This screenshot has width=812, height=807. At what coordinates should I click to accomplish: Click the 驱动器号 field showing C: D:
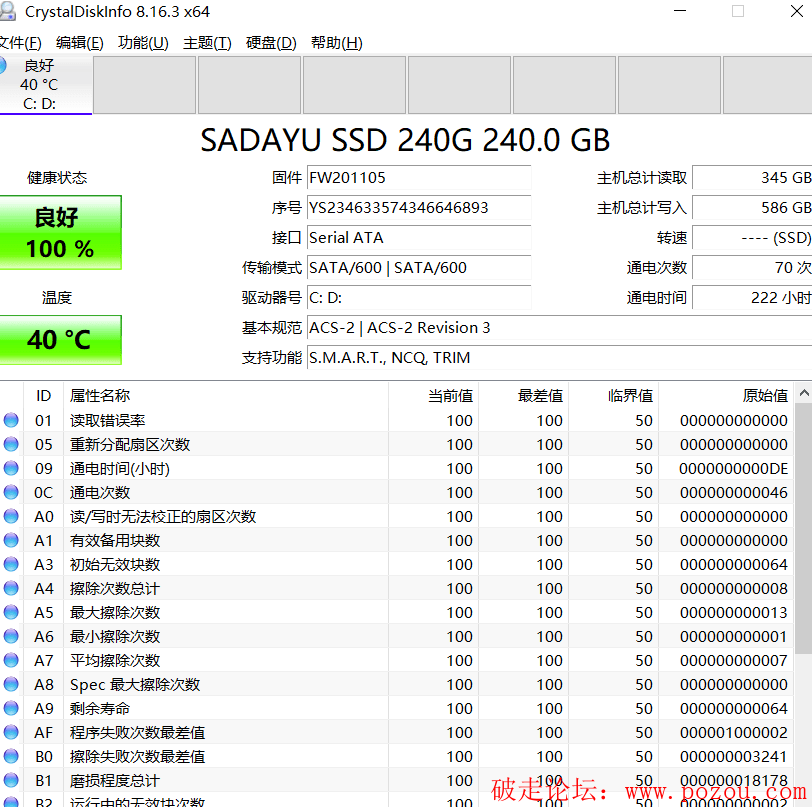(x=419, y=298)
